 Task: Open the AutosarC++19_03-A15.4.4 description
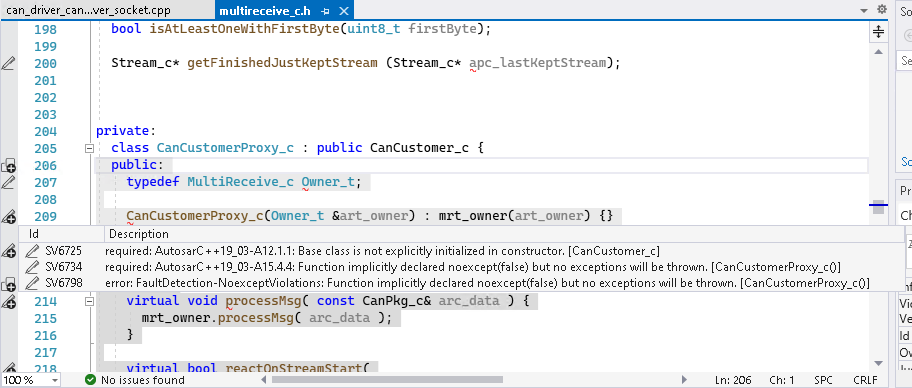[473, 267]
